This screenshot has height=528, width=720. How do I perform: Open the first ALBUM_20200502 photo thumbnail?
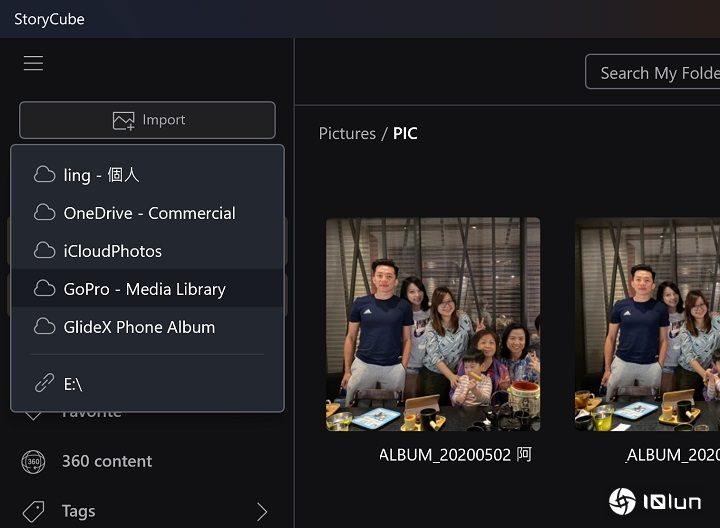pos(433,324)
